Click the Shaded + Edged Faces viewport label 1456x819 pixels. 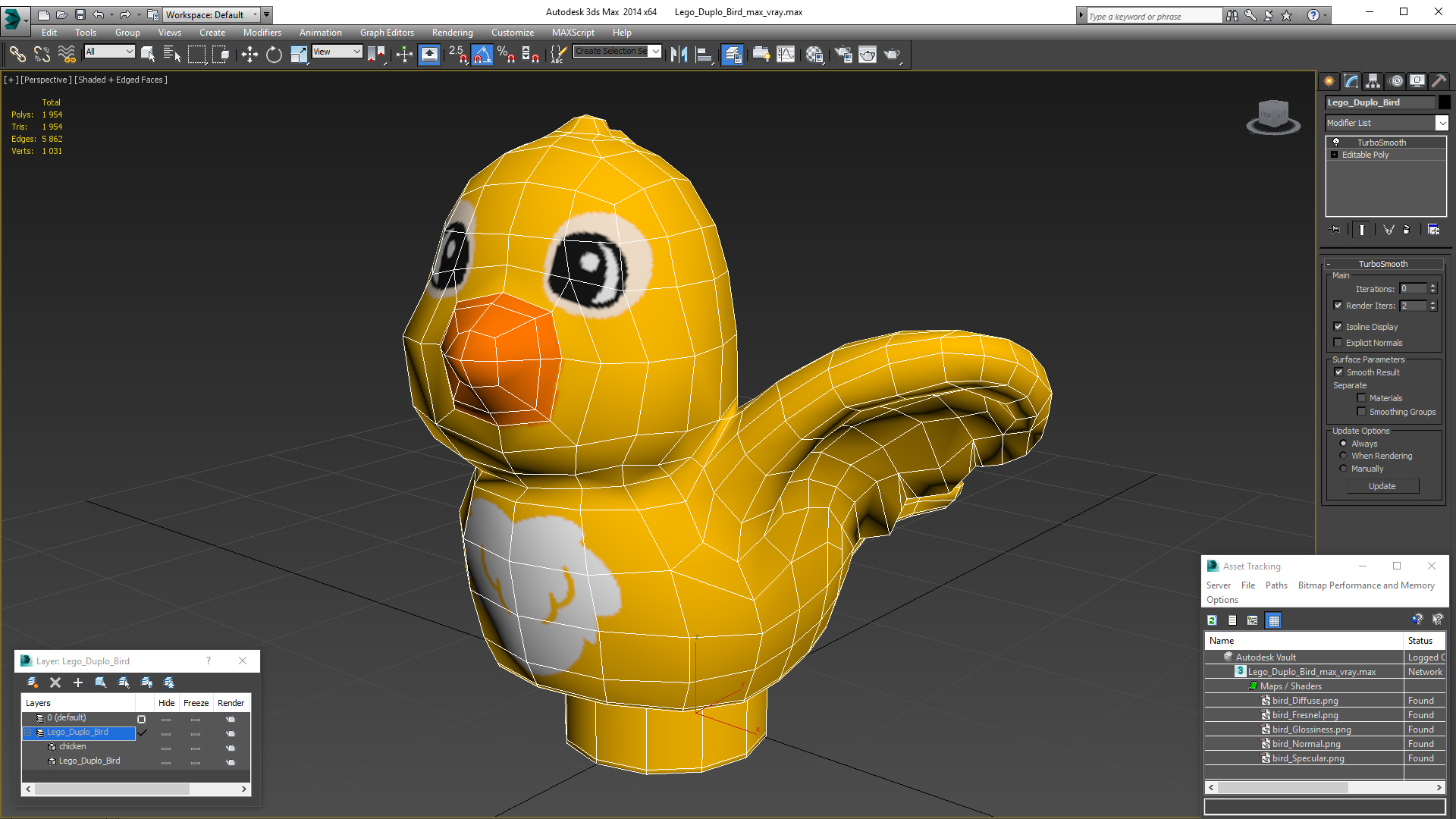click(121, 80)
